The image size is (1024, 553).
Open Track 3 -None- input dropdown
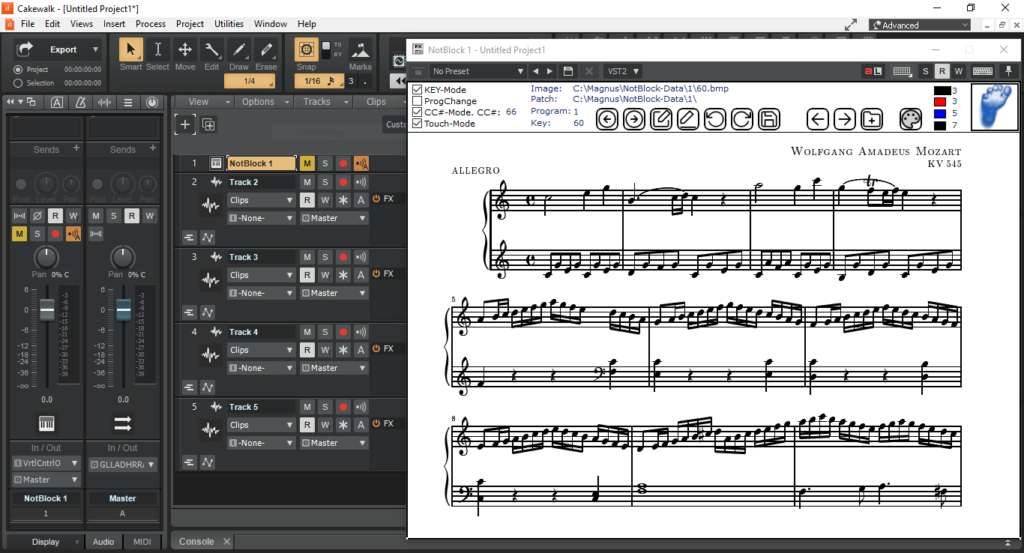261,293
